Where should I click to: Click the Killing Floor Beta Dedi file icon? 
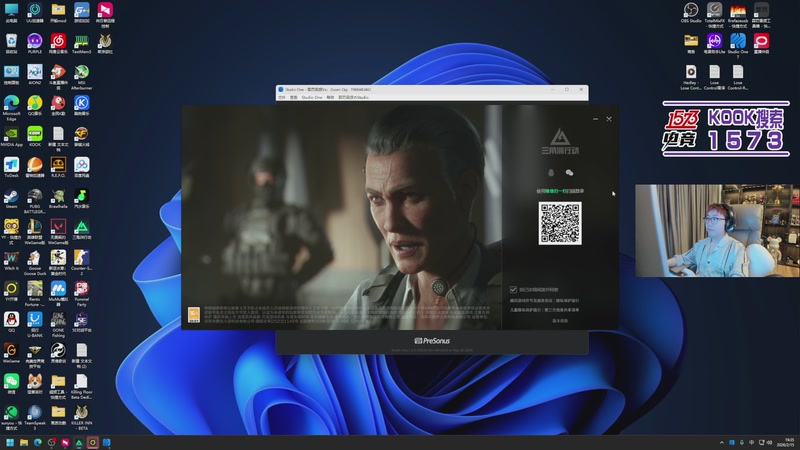(82, 386)
